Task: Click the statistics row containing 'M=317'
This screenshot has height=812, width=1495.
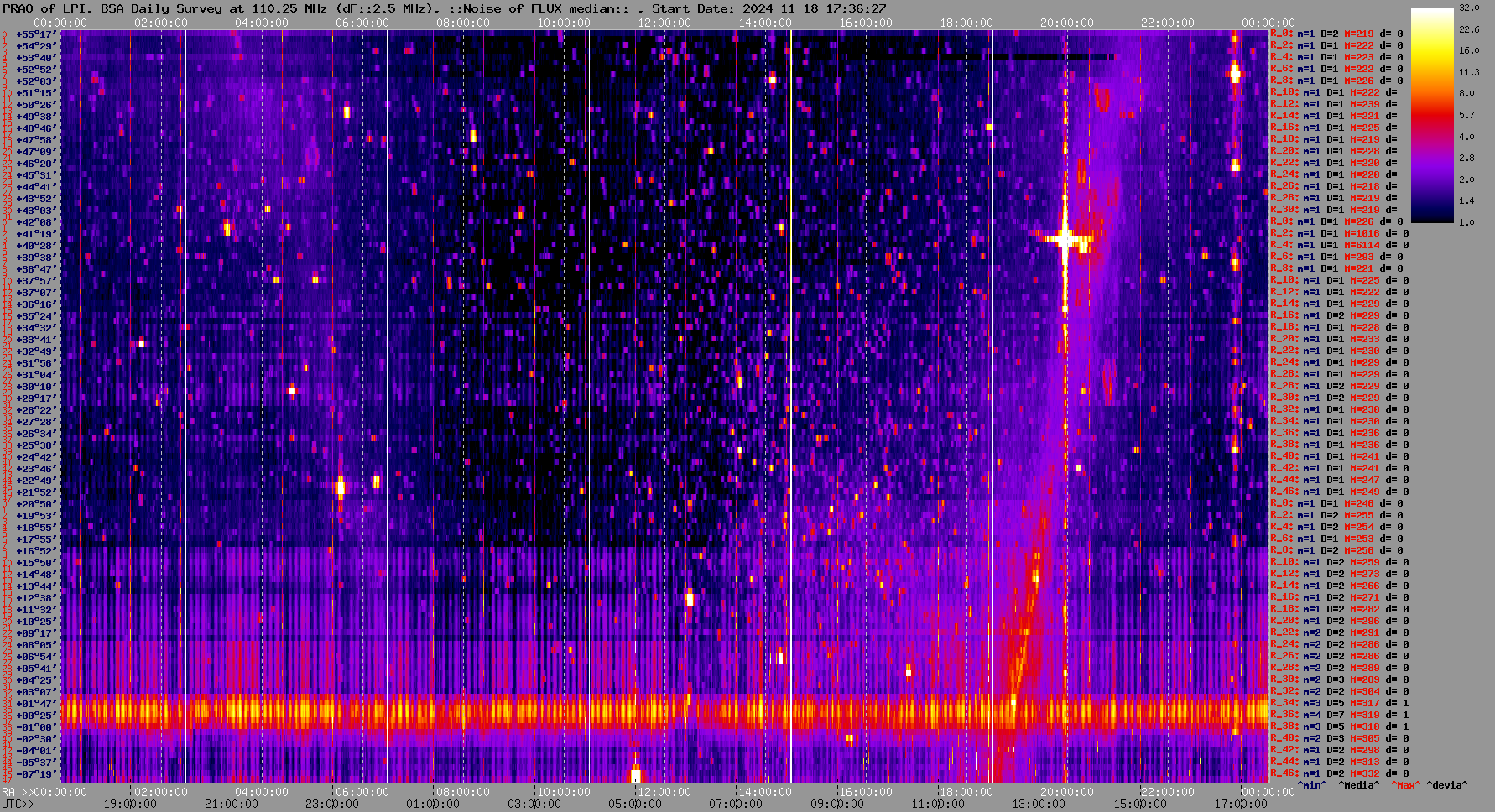Action: click(1340, 703)
